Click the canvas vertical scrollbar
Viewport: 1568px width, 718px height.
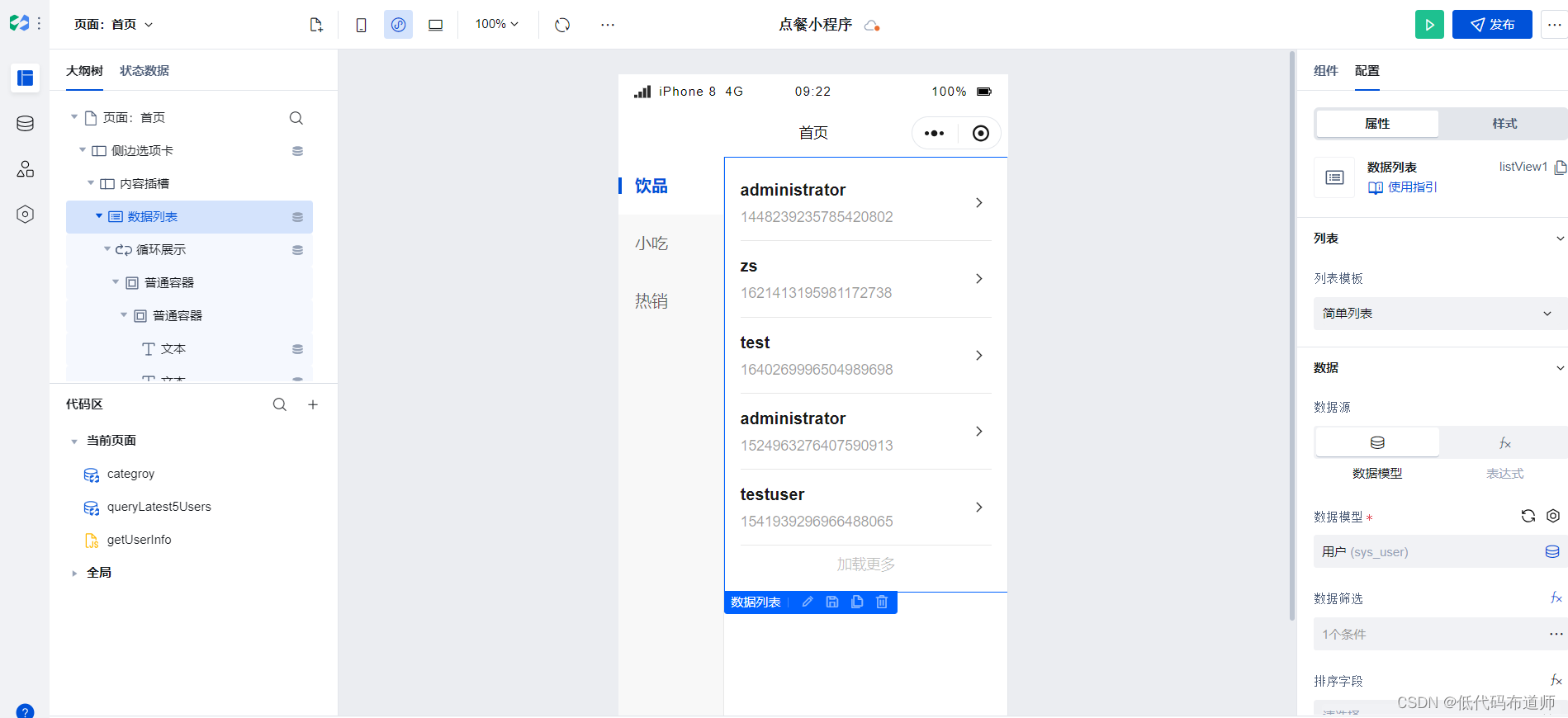[x=1292, y=336]
